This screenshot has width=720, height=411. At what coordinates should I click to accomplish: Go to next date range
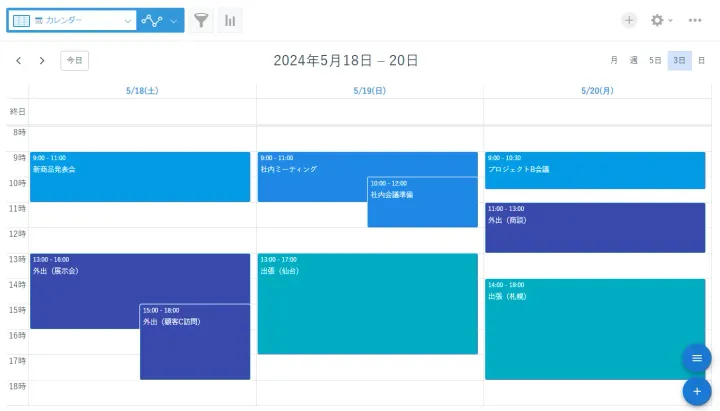click(x=42, y=61)
